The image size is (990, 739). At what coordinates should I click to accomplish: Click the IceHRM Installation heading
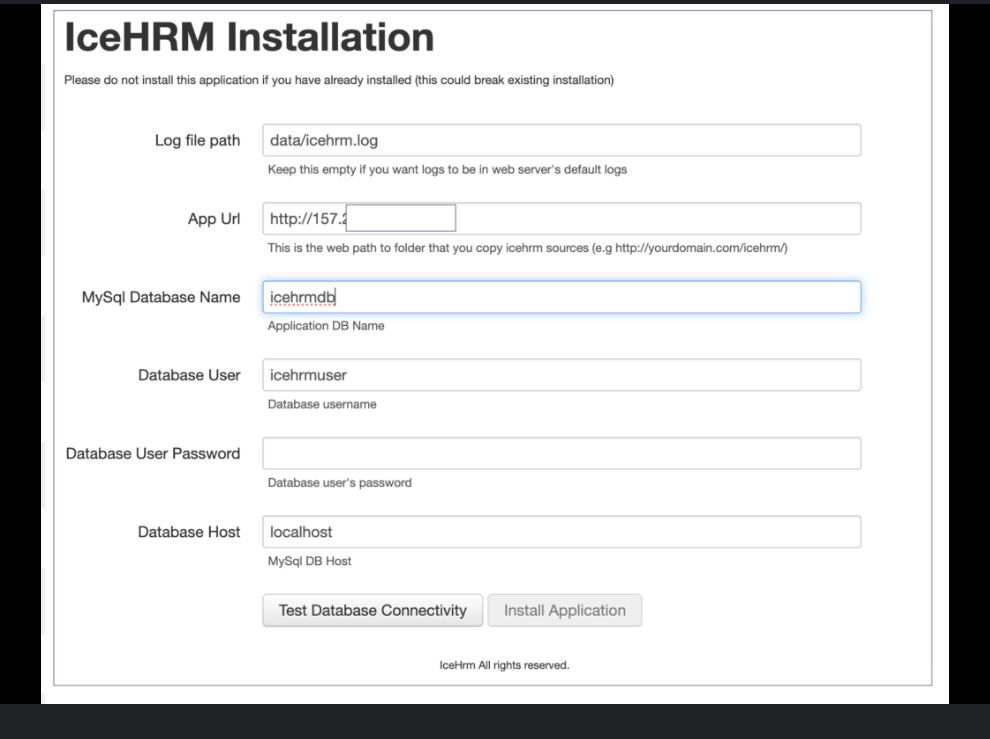[249, 37]
